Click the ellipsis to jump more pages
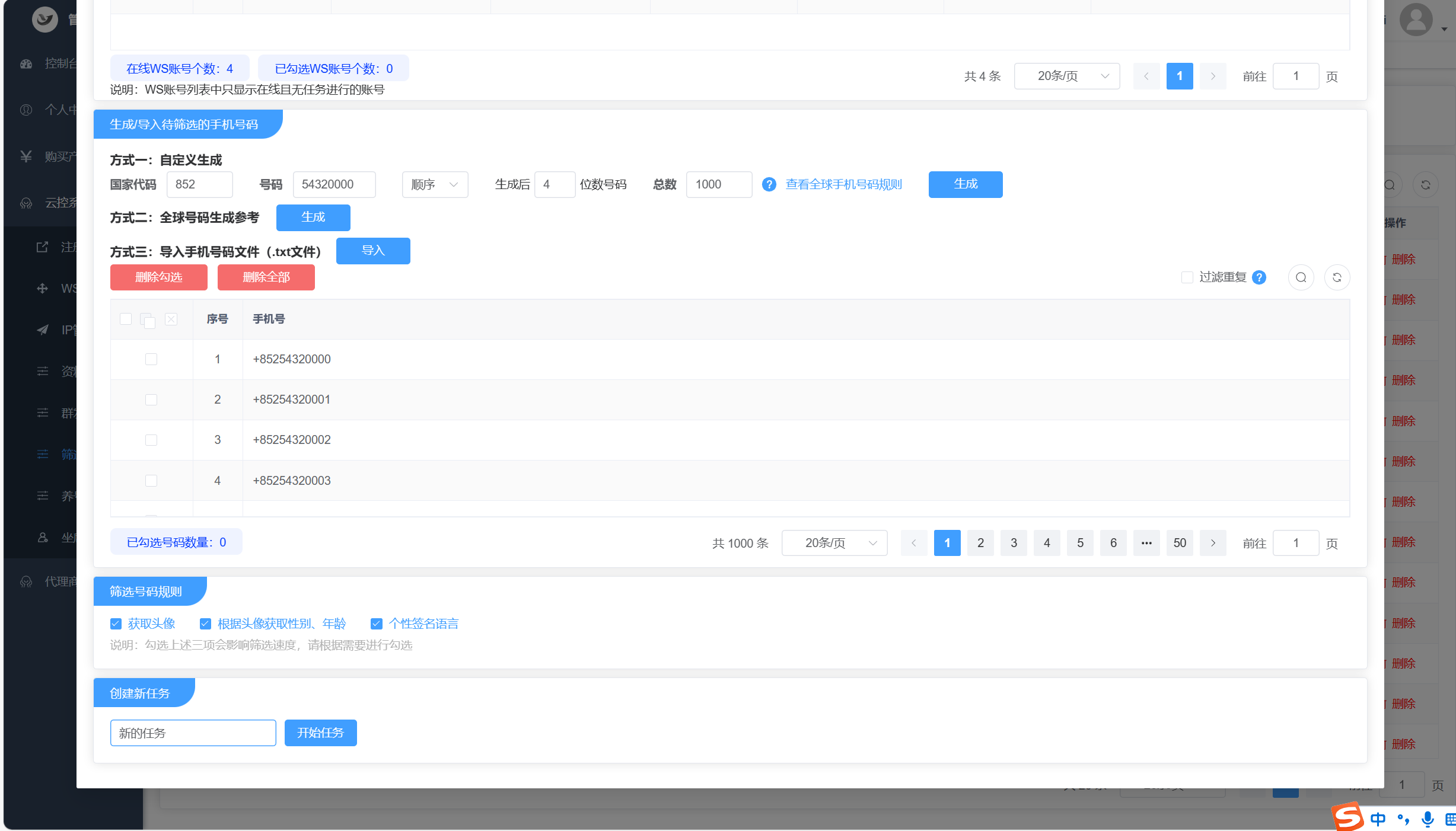Image resolution: width=1456 pixels, height=831 pixels. point(1146,543)
